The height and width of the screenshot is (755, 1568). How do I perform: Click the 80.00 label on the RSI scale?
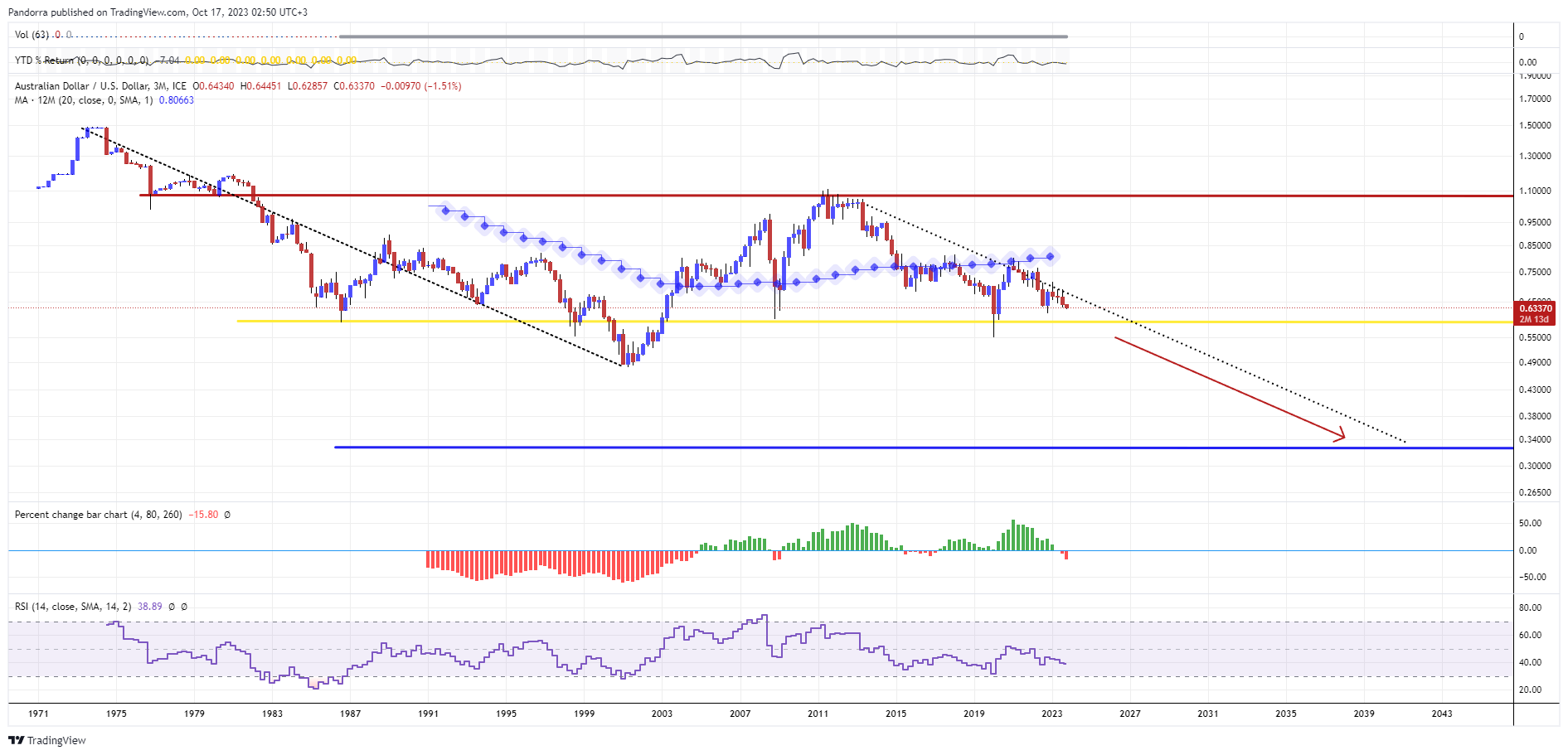[x=1531, y=607]
